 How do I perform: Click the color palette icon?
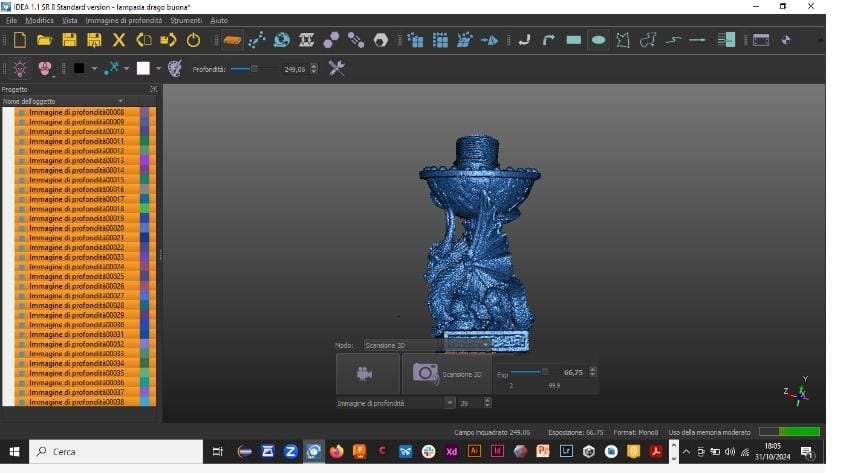(x=175, y=68)
